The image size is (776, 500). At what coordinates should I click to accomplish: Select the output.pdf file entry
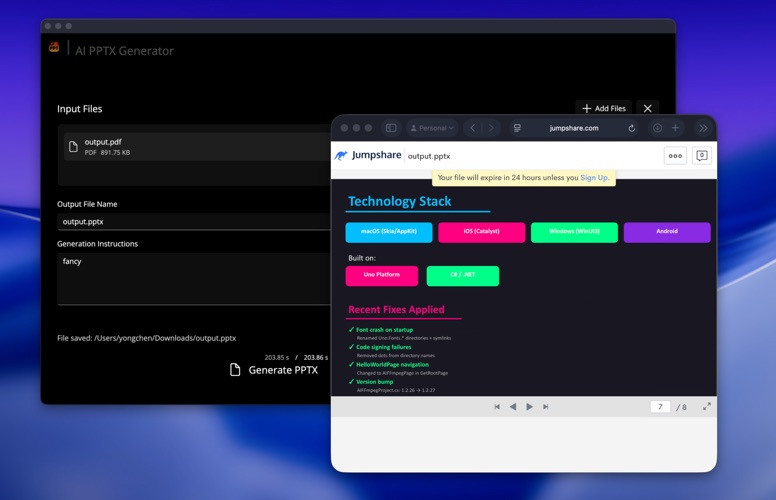click(x=198, y=147)
